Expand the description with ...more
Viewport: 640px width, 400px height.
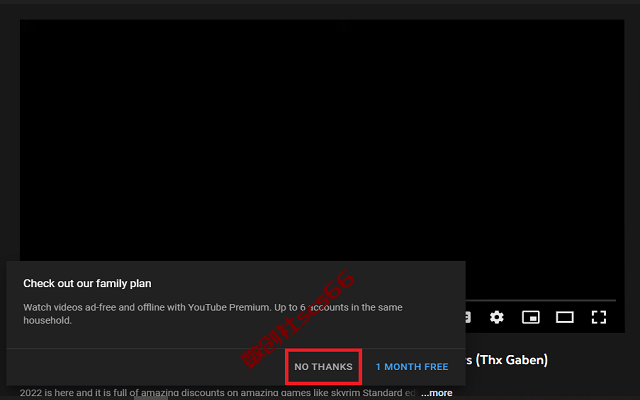pos(437,393)
